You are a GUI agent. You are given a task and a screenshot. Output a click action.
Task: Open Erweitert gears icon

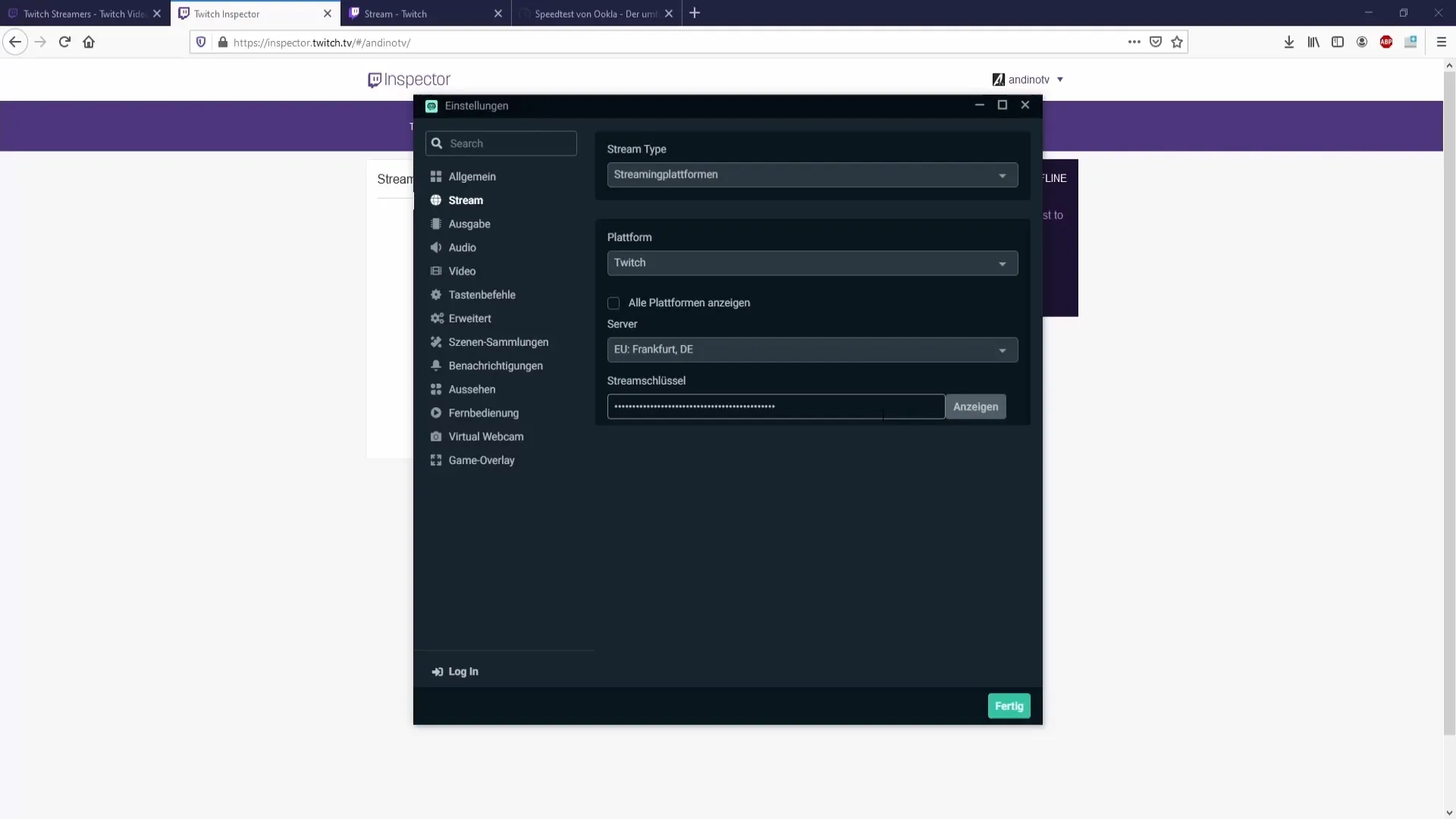pyautogui.click(x=437, y=318)
